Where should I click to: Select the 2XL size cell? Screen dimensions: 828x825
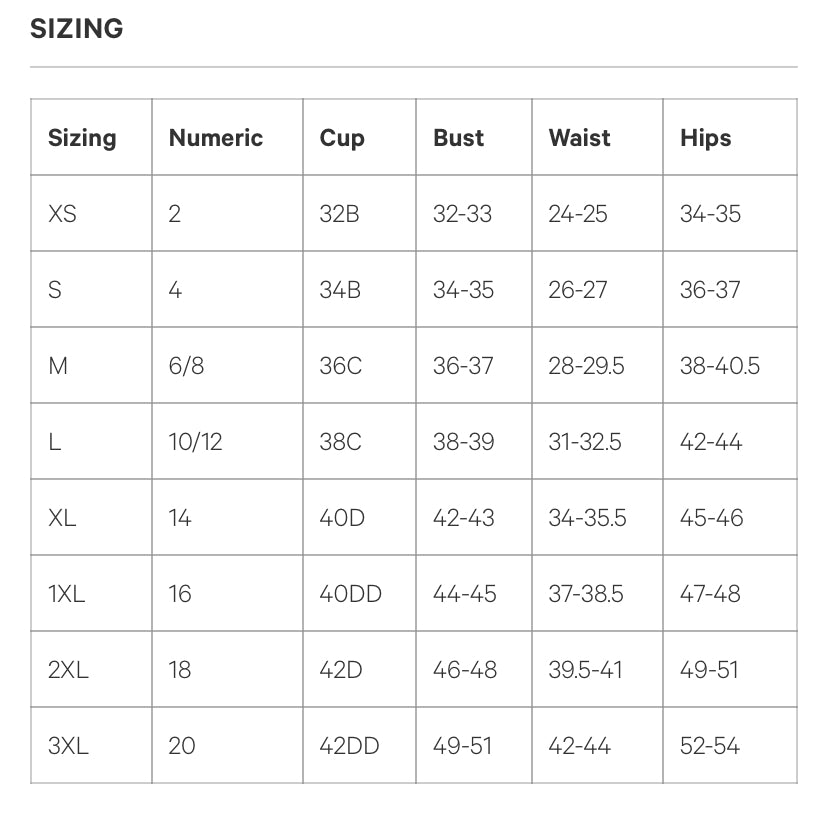pyautogui.click(x=68, y=669)
